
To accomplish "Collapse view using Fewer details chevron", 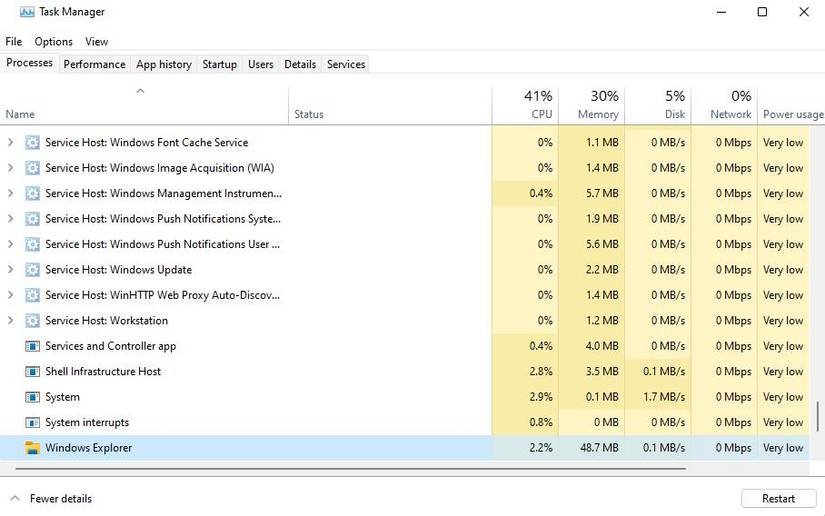I will click(x=14, y=498).
